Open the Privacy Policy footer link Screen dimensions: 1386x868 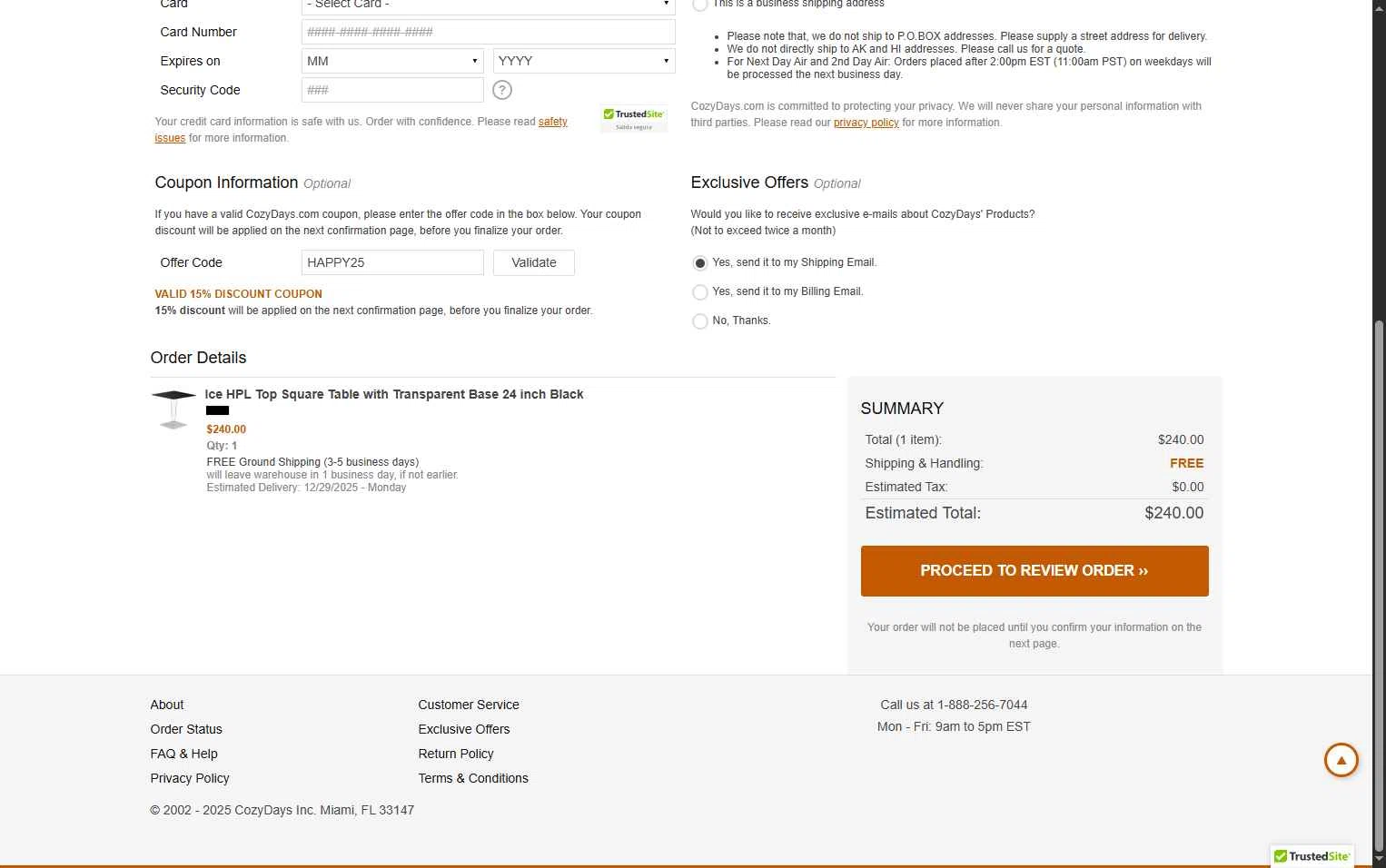coord(190,778)
